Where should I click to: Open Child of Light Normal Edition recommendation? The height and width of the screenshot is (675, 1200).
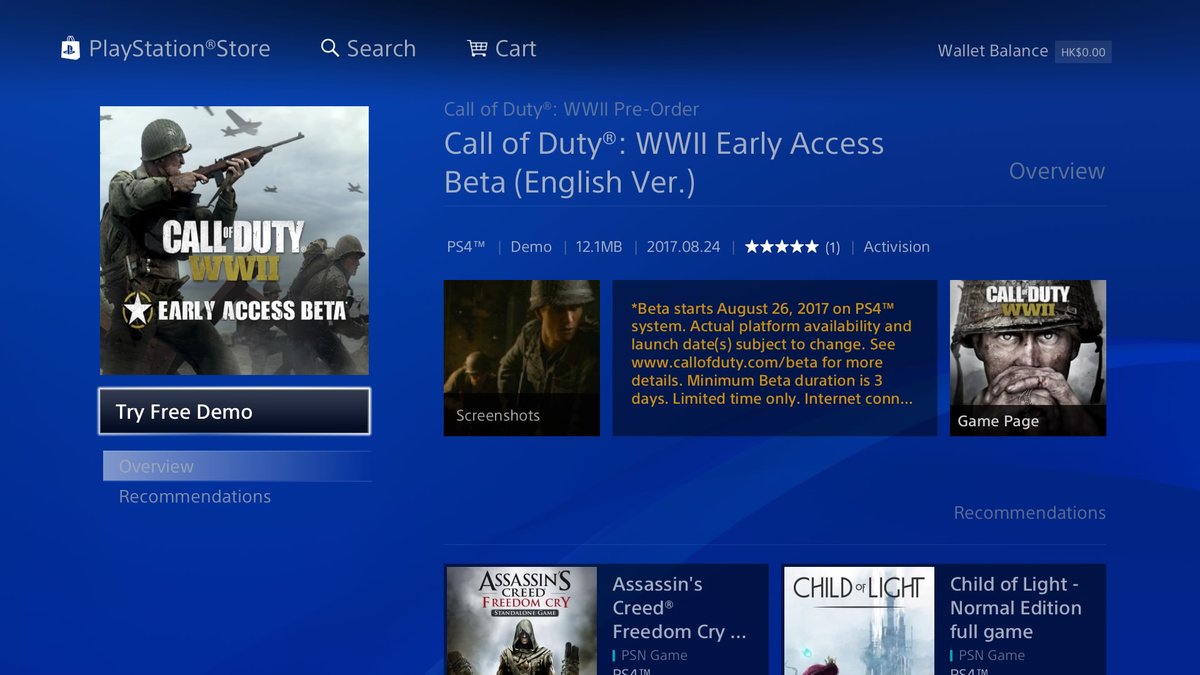944,620
